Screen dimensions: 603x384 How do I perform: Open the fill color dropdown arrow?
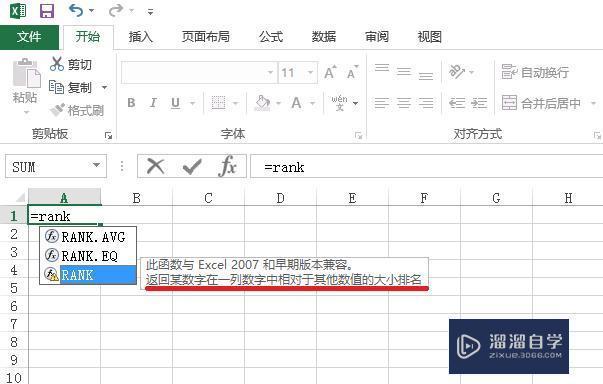tap(278, 103)
